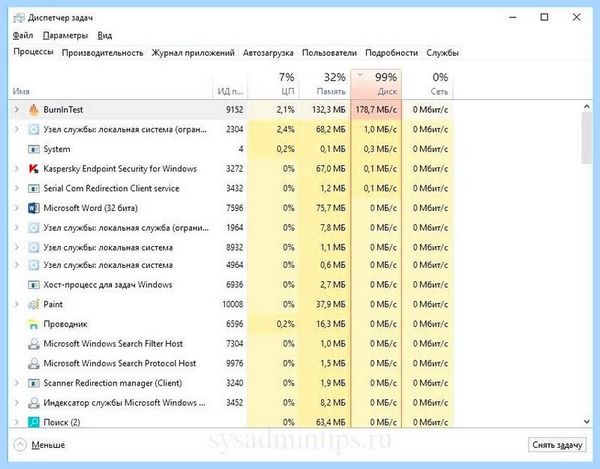Switch to the Производительность tab
This screenshot has width=600, height=469.
pos(103,53)
